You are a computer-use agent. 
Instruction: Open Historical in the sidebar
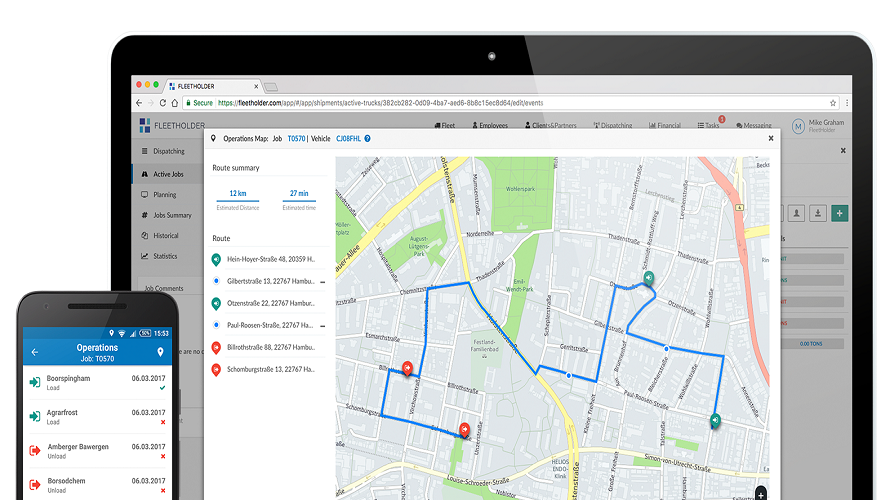click(x=168, y=236)
